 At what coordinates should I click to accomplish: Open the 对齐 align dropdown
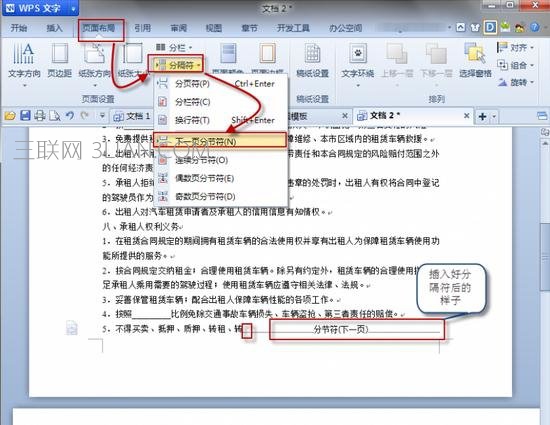(515, 48)
